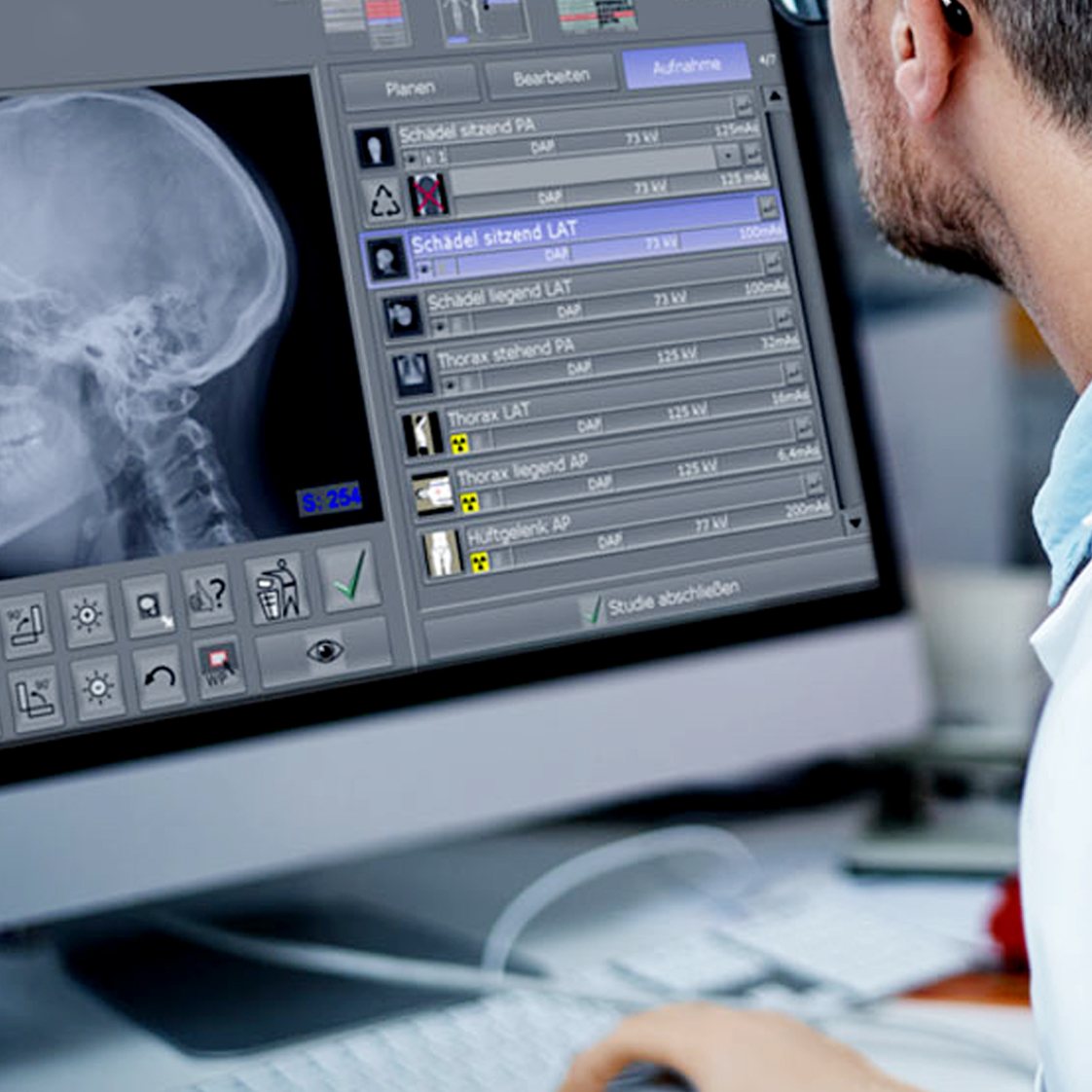The height and width of the screenshot is (1092, 1092).
Task: Switch to the Bearbeiten tab
Action: [x=551, y=78]
